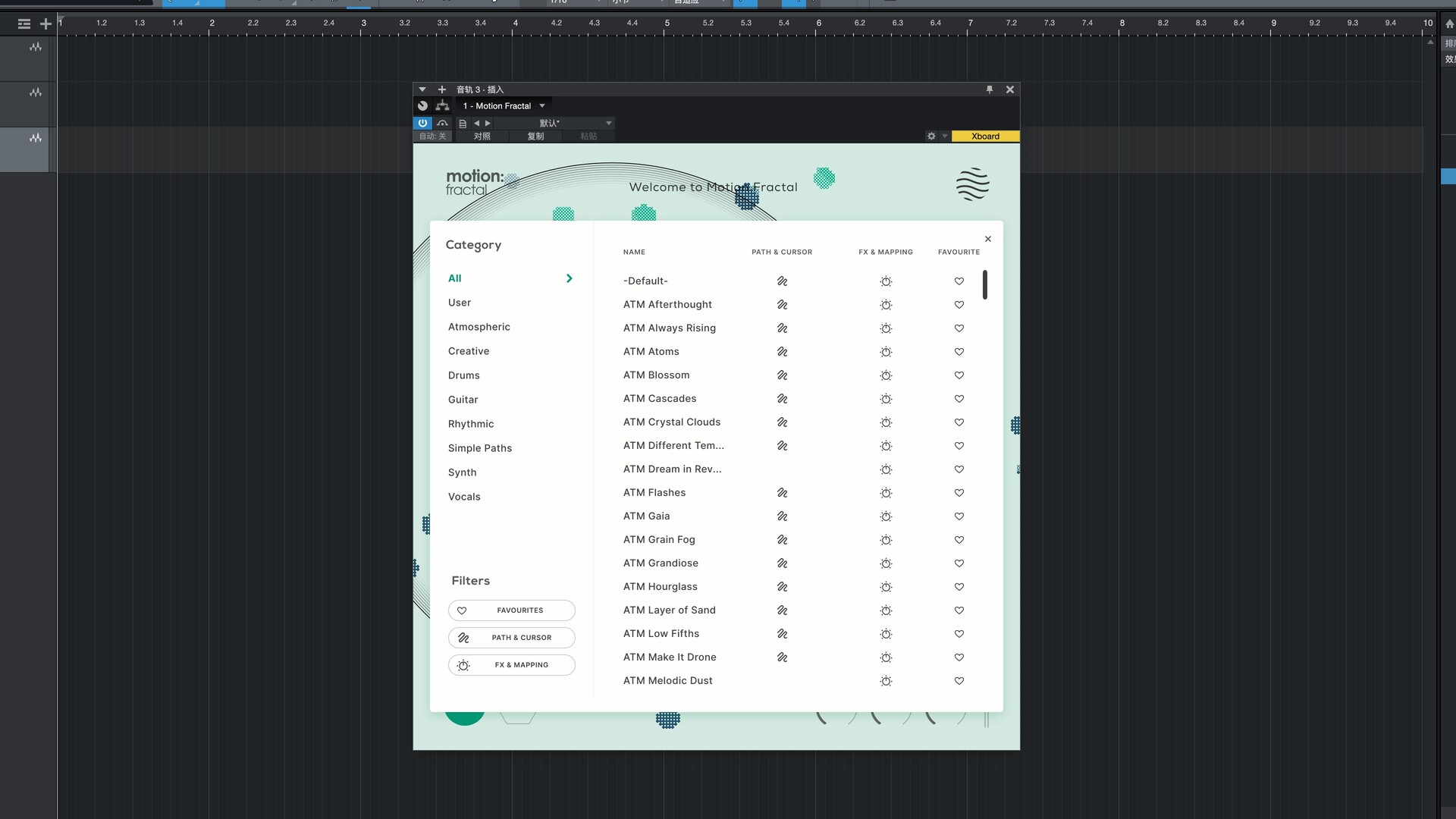The height and width of the screenshot is (819, 1456).
Task: Click ATM Grain Fog path & cursor icon
Action: pos(783,540)
